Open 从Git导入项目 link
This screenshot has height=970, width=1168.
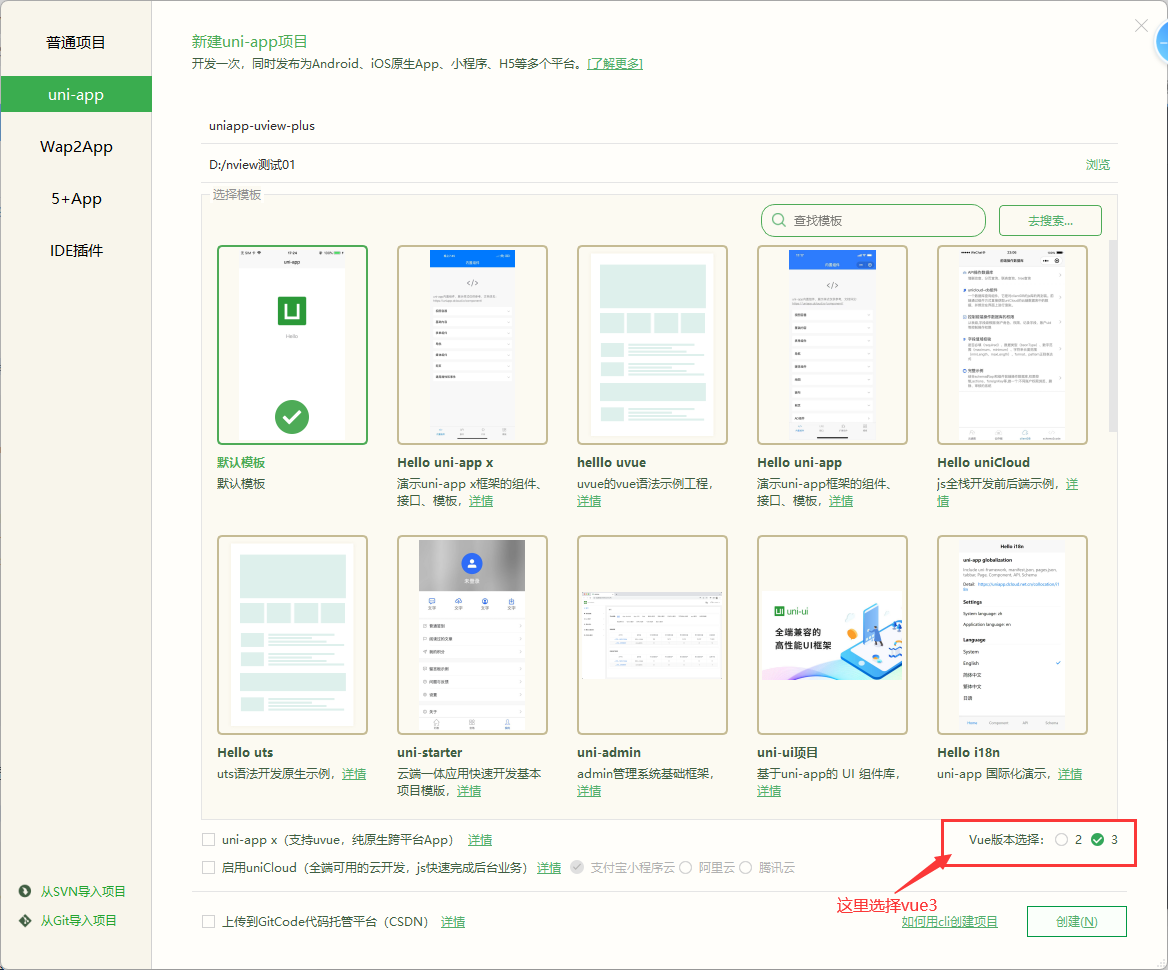(78, 920)
